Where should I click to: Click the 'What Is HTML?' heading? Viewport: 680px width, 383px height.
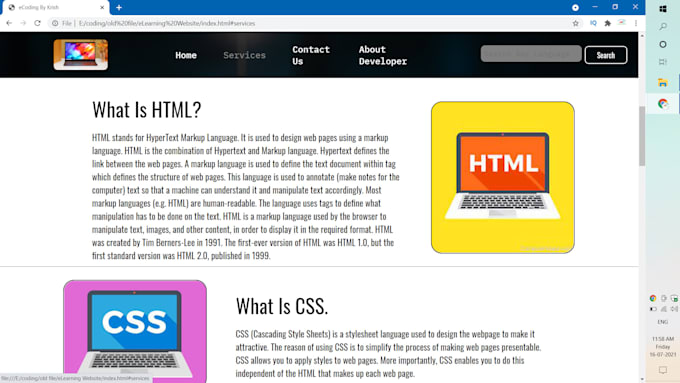pos(147,110)
